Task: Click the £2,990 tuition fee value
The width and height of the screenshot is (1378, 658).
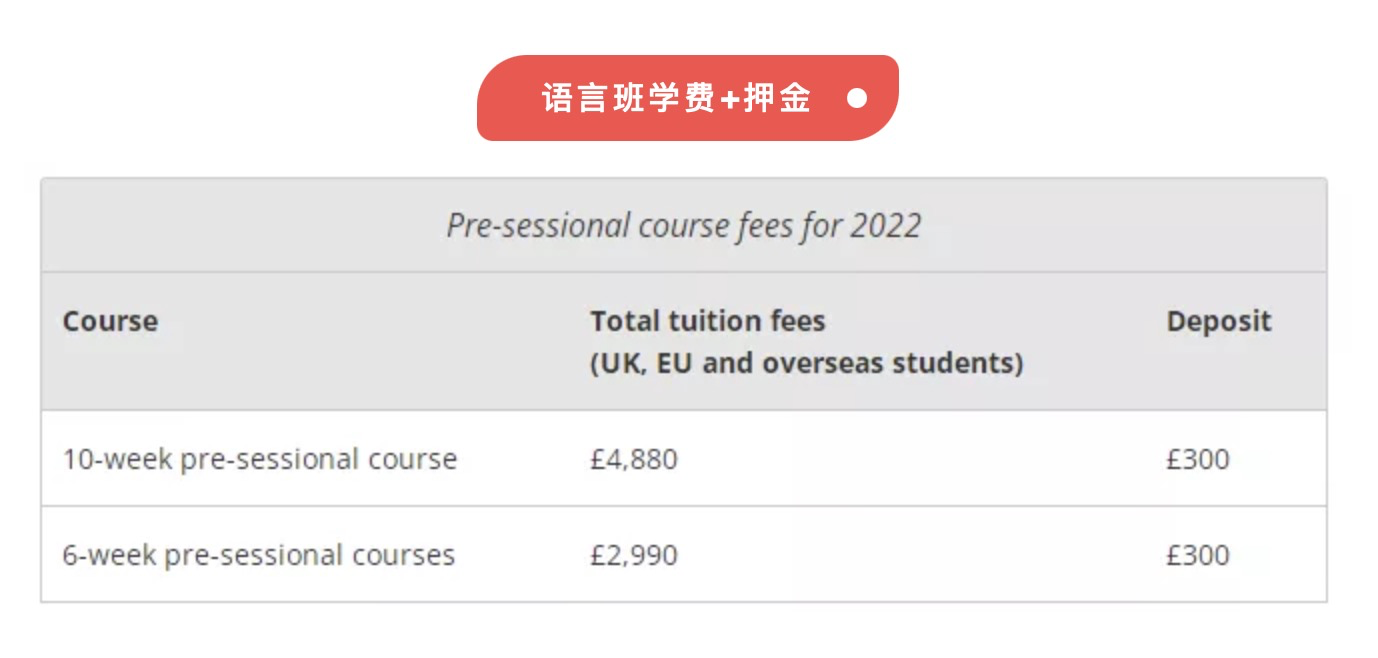Action: tap(633, 555)
